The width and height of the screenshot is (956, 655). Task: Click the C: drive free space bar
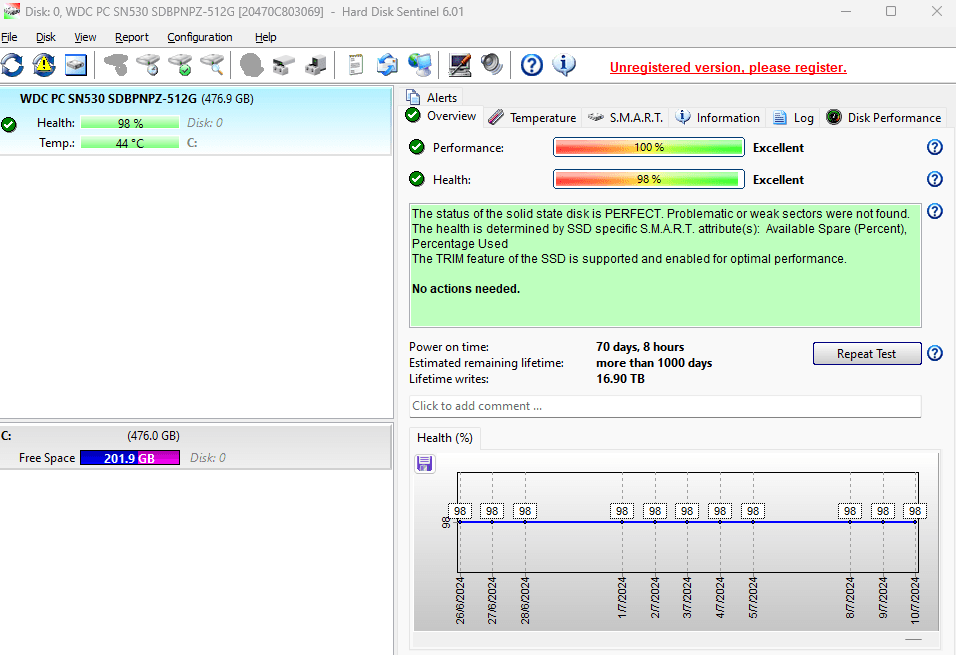(x=129, y=458)
